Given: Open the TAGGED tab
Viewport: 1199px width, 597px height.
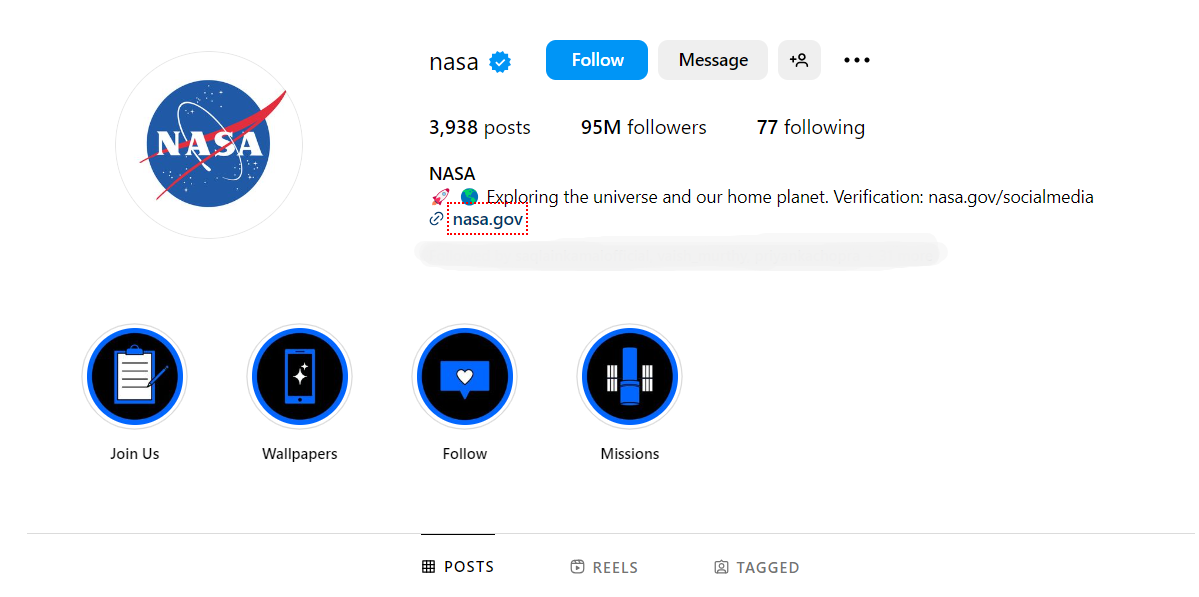Looking at the screenshot, I should 757,566.
